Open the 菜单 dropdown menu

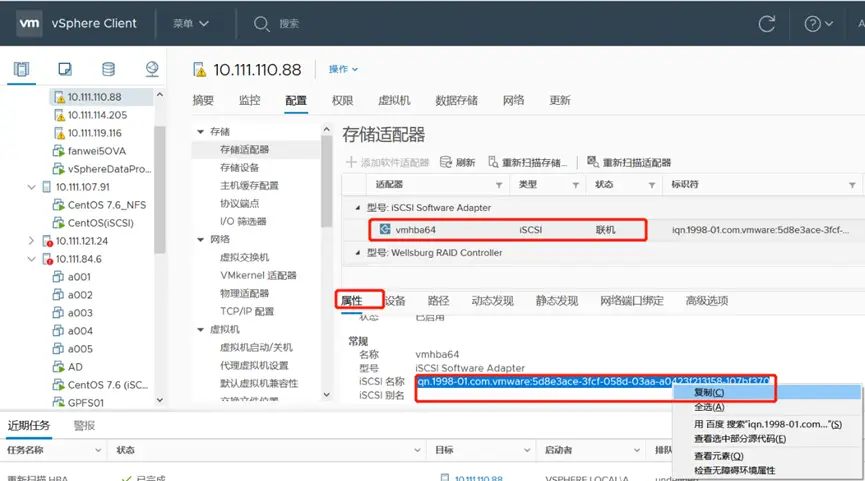click(191, 24)
